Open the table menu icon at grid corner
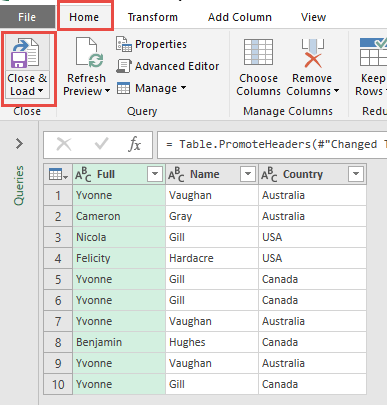The width and height of the screenshot is (387, 405). [58, 174]
